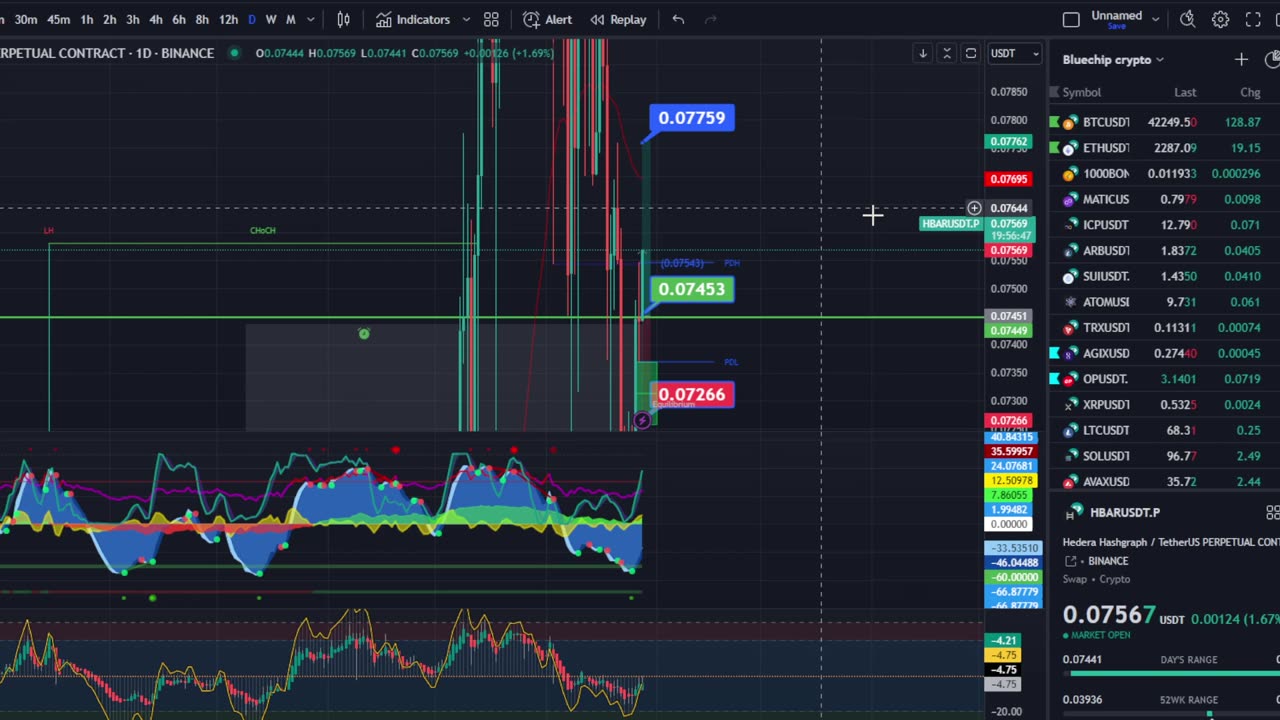Click the HBARUSDT.P details header
This screenshot has height=720, width=1280.
1125,512
